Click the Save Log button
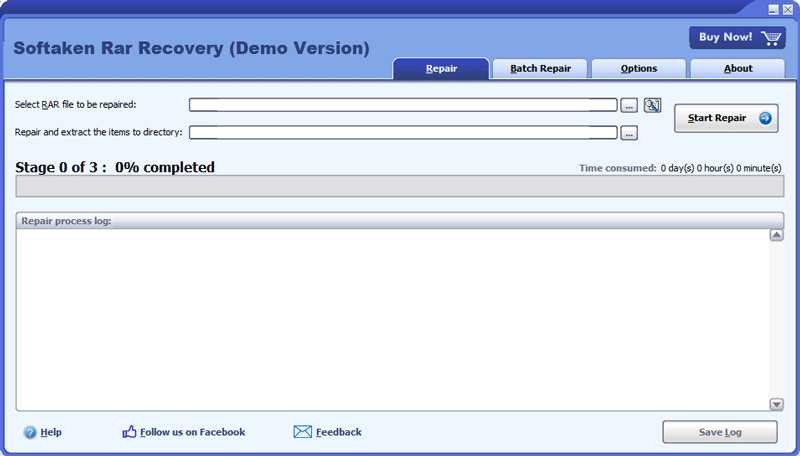The image size is (800, 456). [720, 432]
